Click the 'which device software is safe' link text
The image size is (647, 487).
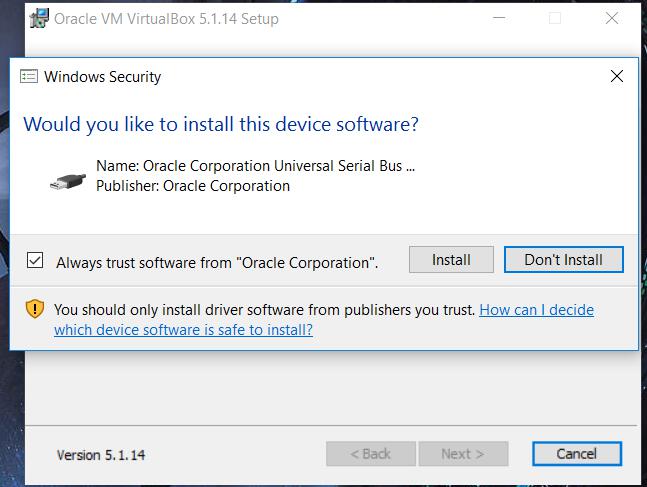click(x=183, y=330)
